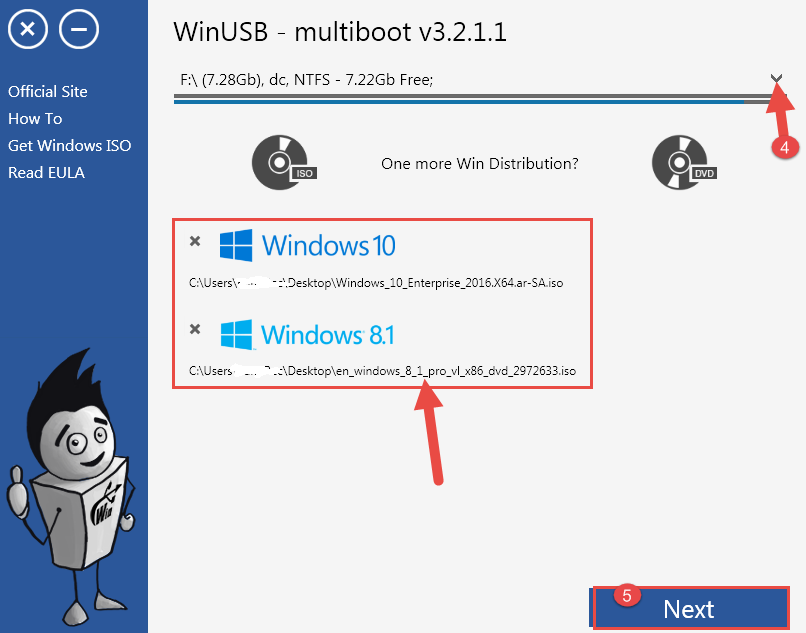Click the Windows 8.1 logo entry

307,335
